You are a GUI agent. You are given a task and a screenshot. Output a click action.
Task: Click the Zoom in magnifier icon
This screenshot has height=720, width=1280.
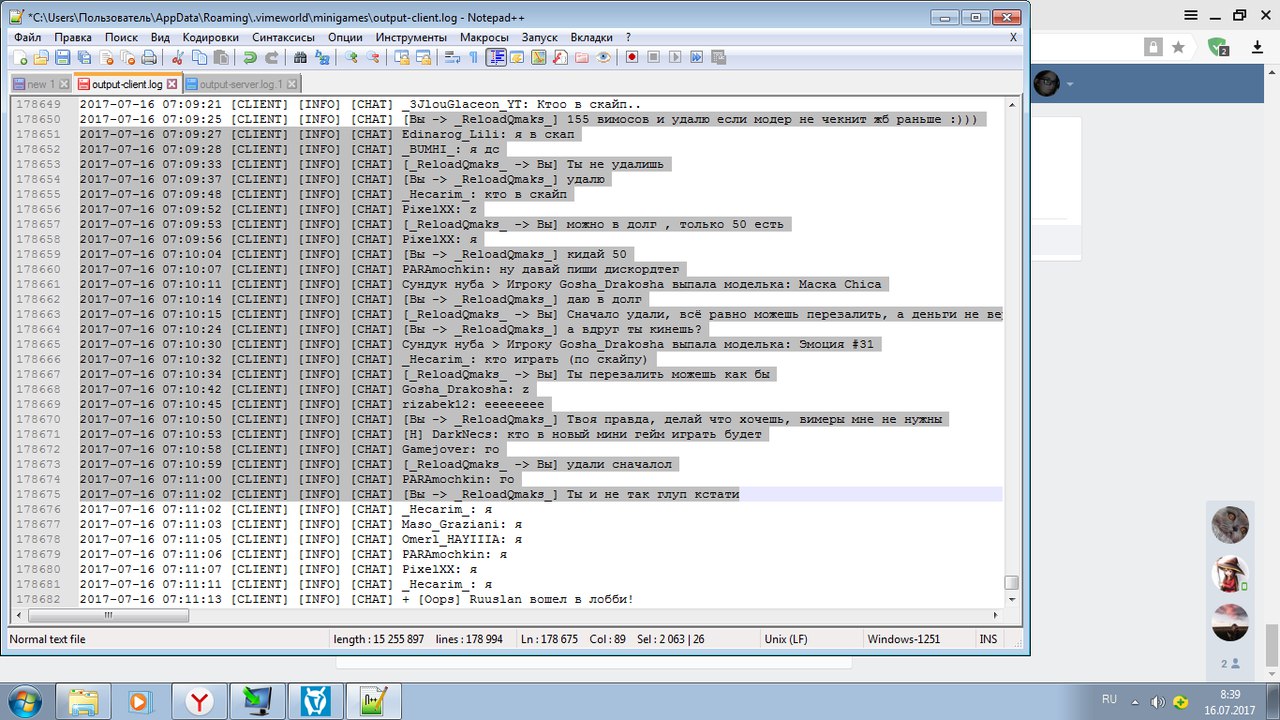[351, 58]
